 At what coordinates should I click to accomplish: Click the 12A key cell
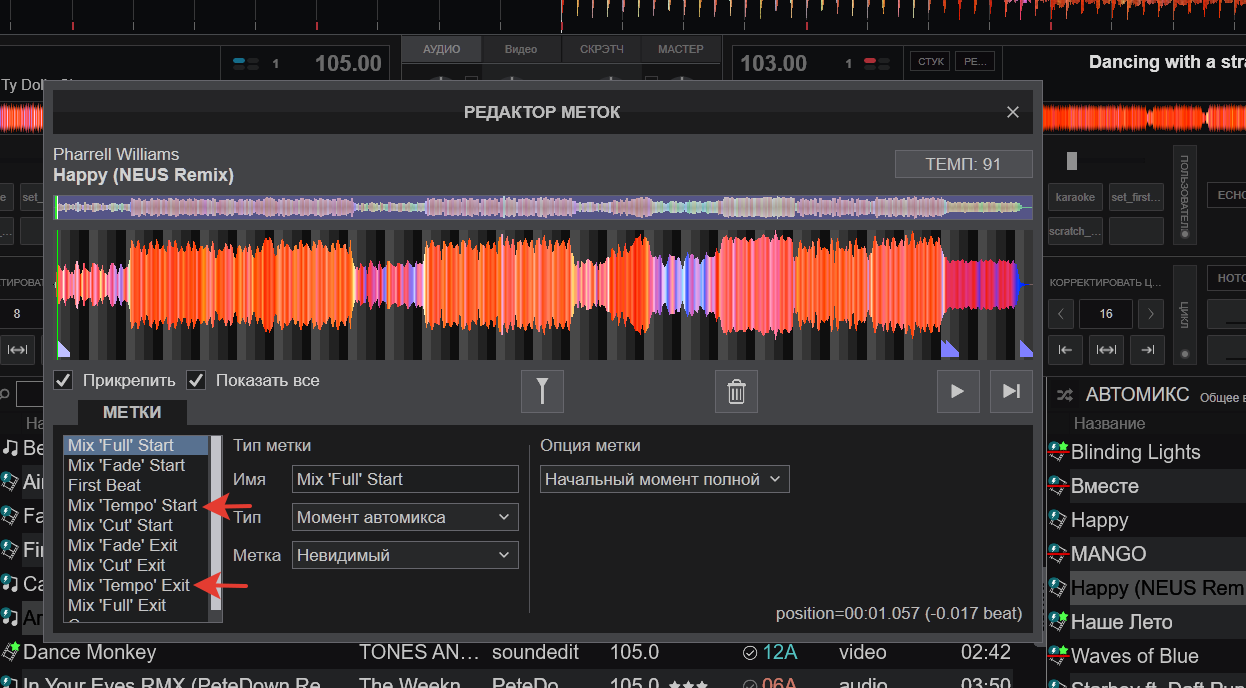(x=779, y=652)
